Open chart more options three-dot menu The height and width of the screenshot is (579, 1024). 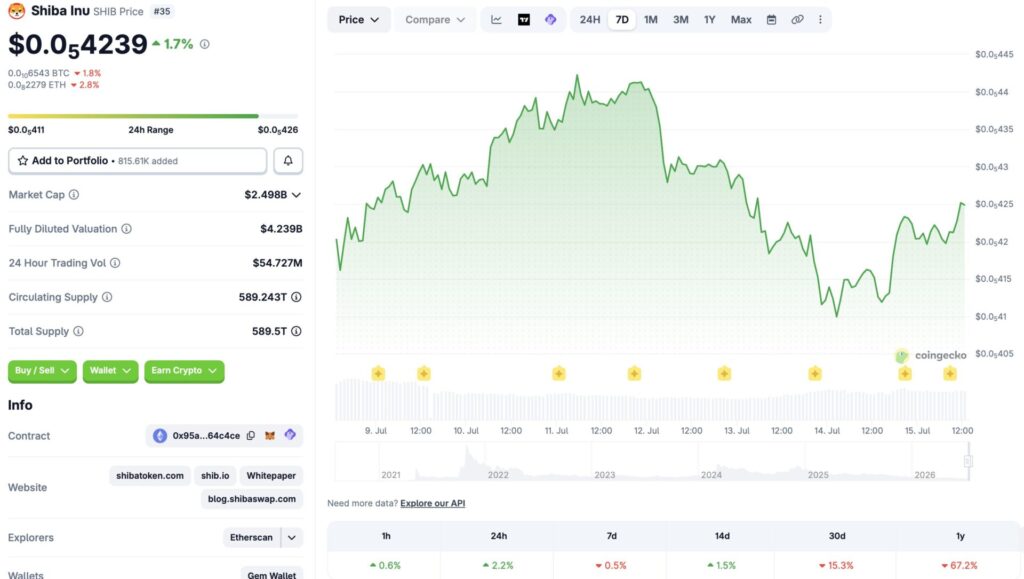click(x=820, y=20)
